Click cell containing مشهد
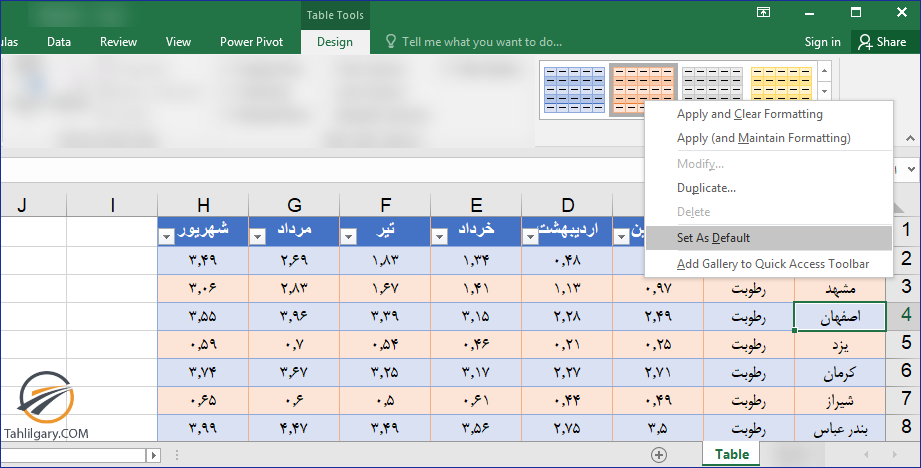 (x=840, y=288)
